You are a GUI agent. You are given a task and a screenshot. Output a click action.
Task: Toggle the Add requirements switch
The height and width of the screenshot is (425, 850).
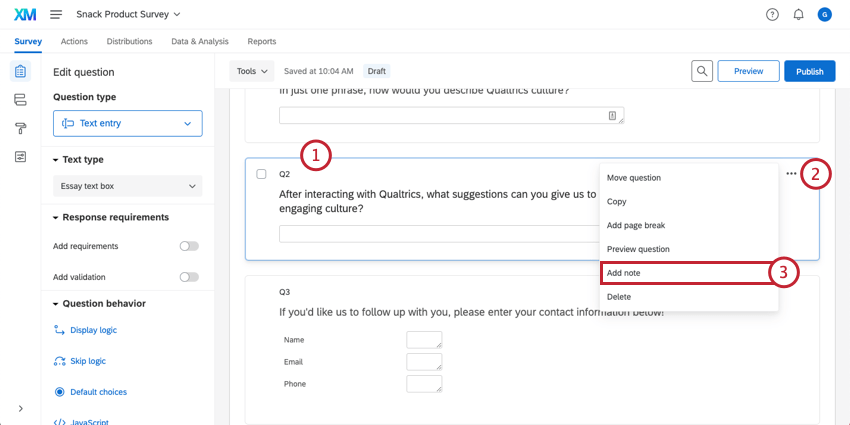188,246
